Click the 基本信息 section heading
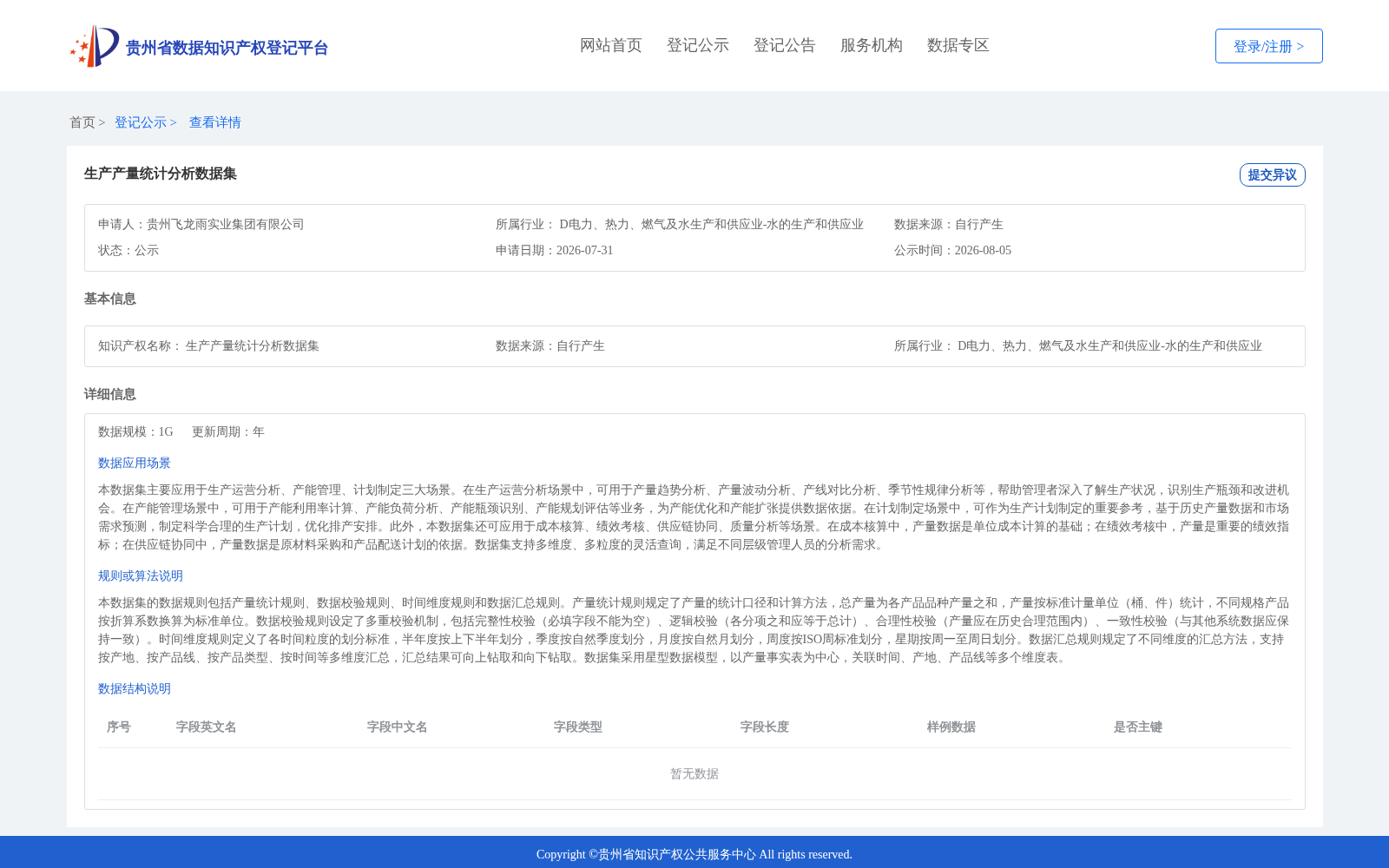This screenshot has height=868, width=1389. pyautogui.click(x=110, y=299)
